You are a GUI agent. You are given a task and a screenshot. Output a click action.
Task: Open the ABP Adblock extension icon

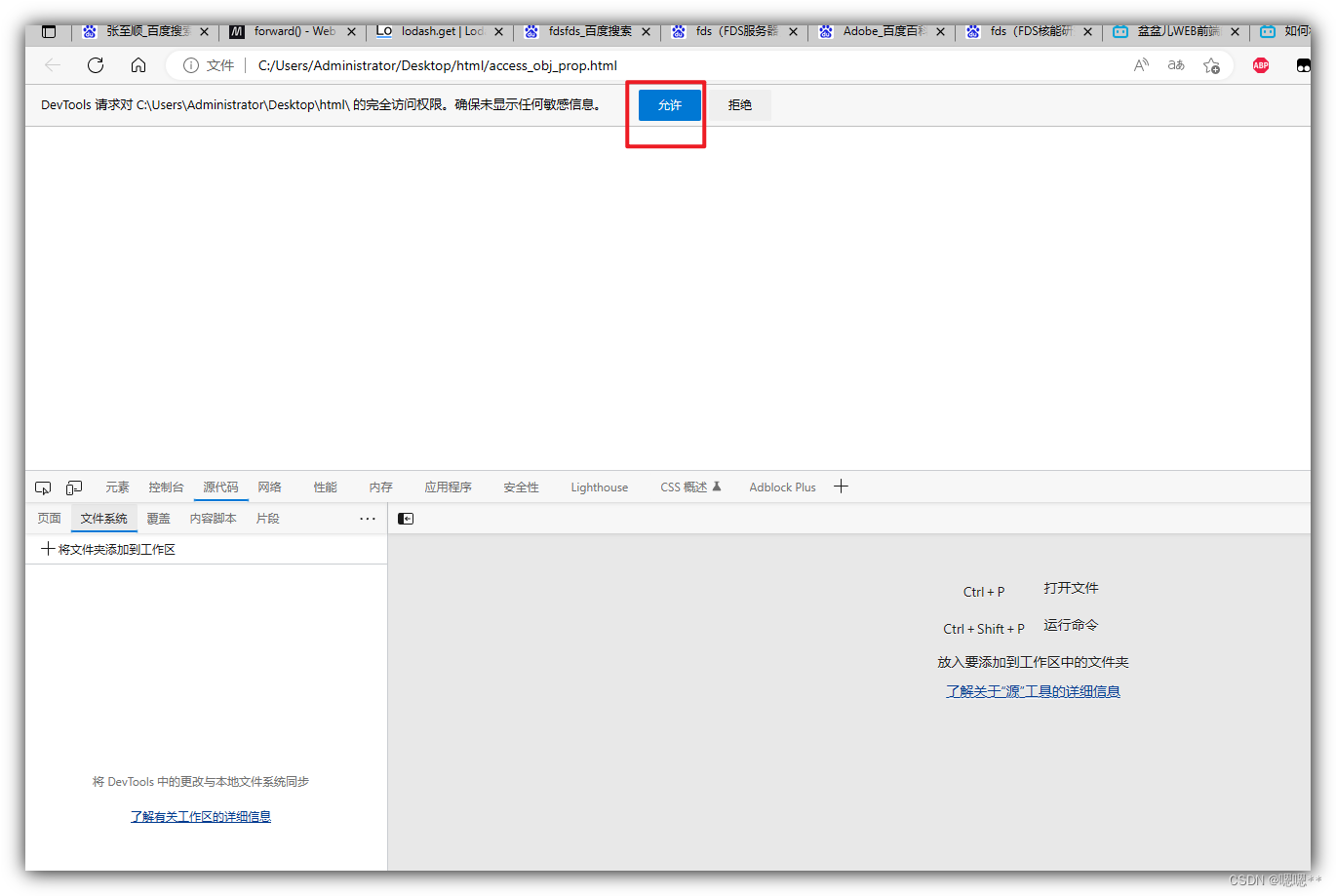coord(1261,65)
